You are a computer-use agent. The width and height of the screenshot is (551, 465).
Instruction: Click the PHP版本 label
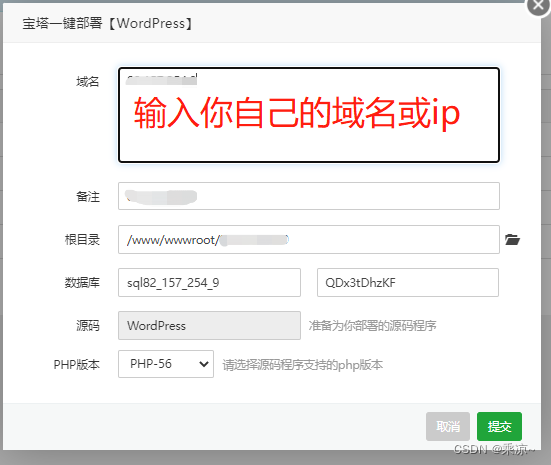[x=77, y=364]
